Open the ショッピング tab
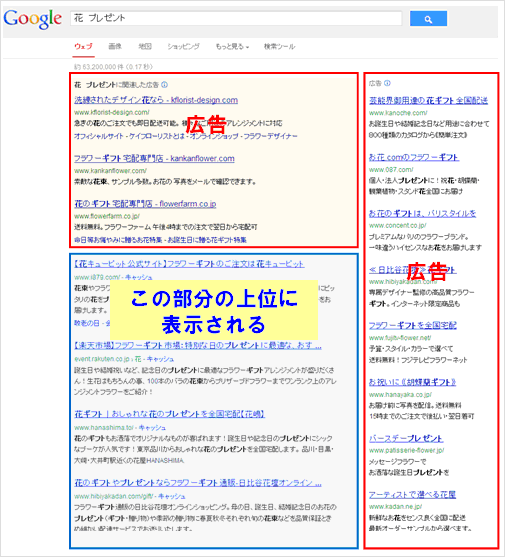The width and height of the screenshot is (505, 557). 183,47
